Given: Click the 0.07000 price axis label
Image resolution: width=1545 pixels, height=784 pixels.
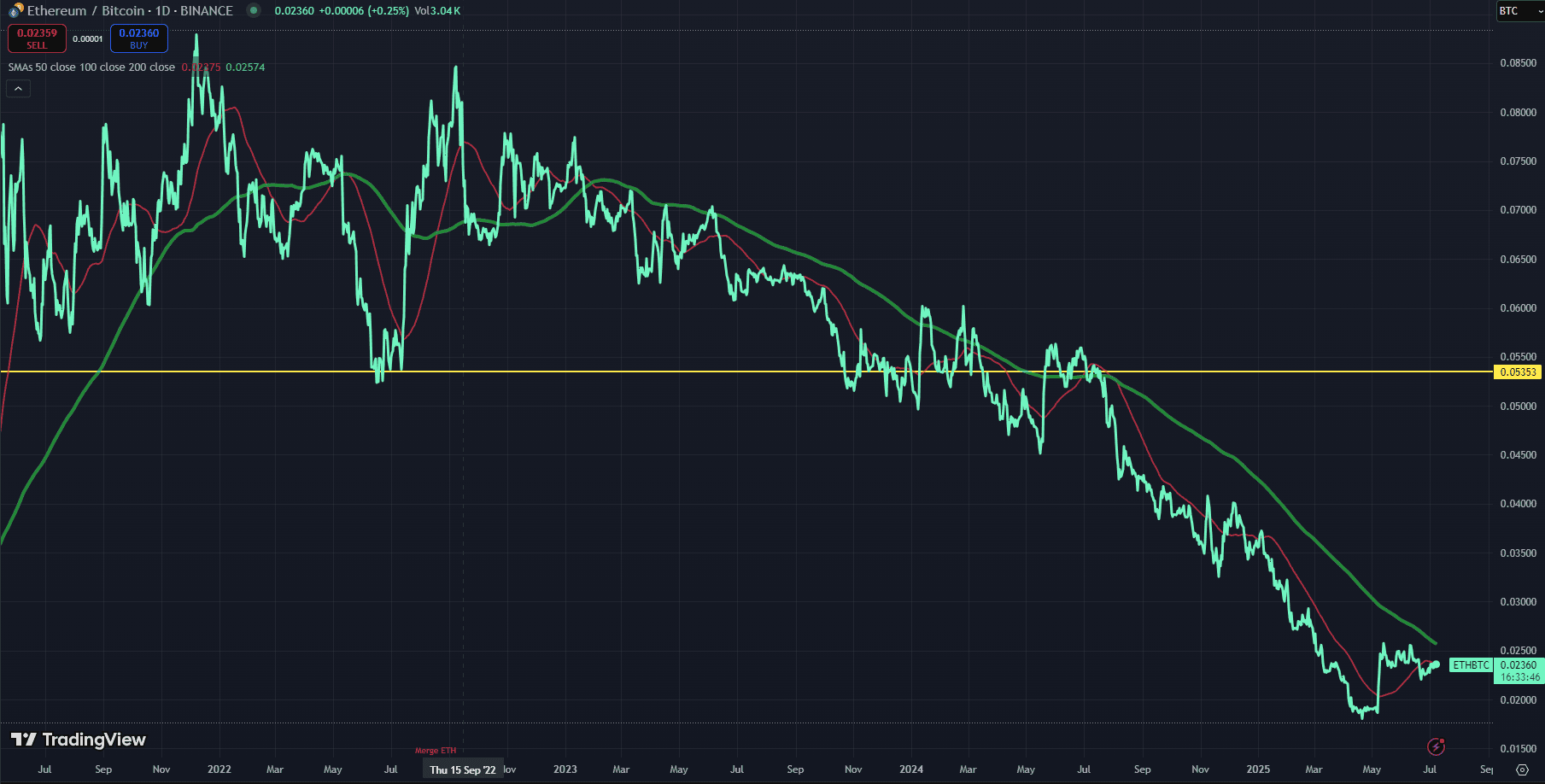Looking at the screenshot, I should click(x=1518, y=210).
